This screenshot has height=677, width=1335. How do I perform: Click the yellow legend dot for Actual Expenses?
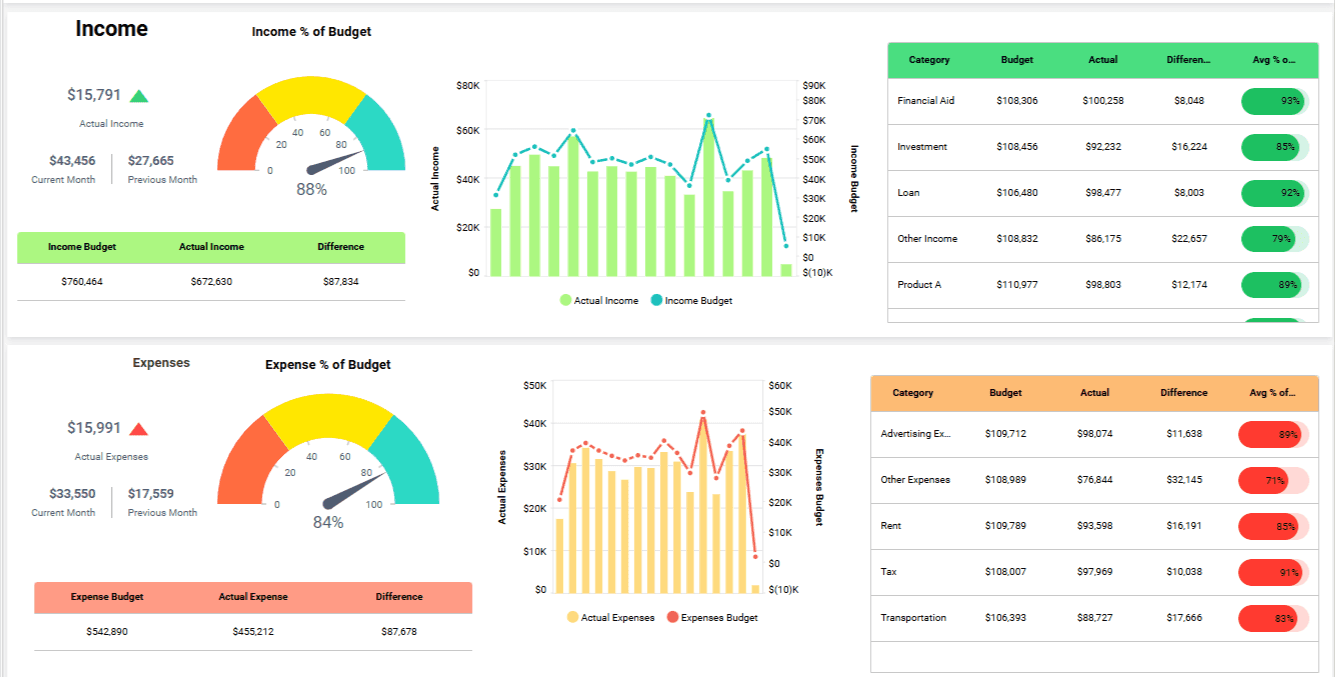click(572, 617)
